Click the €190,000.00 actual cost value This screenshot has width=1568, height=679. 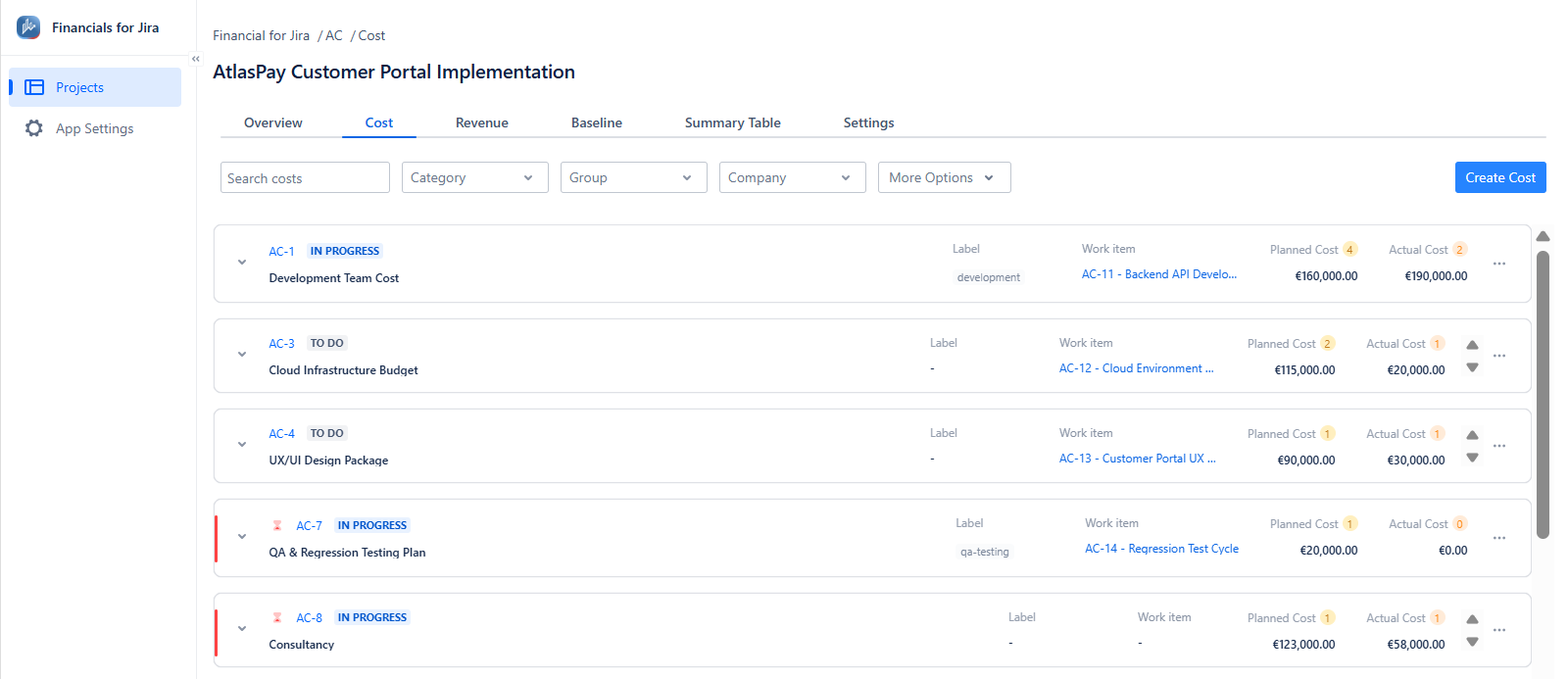1436,276
